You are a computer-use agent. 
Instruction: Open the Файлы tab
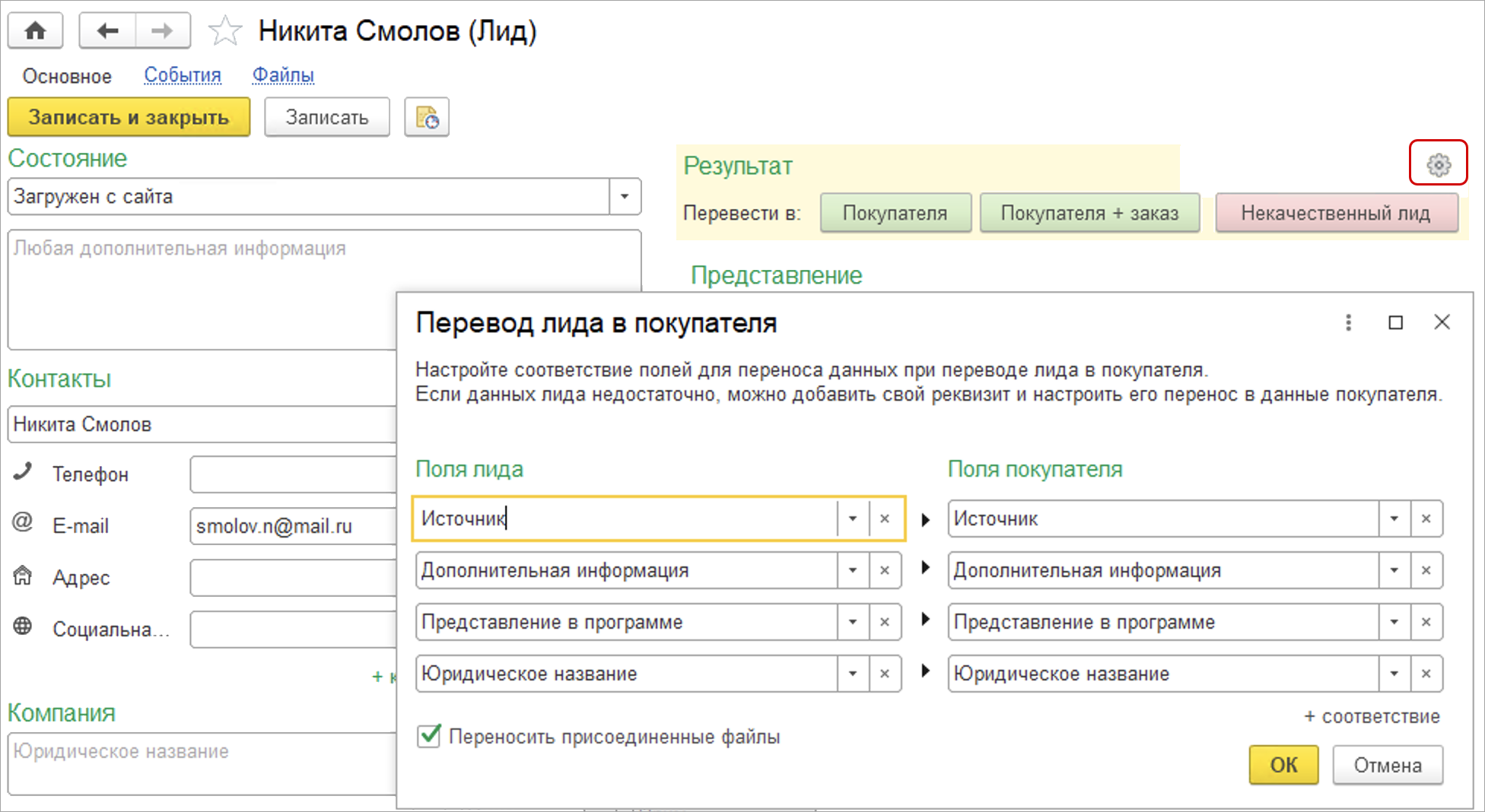(x=283, y=75)
